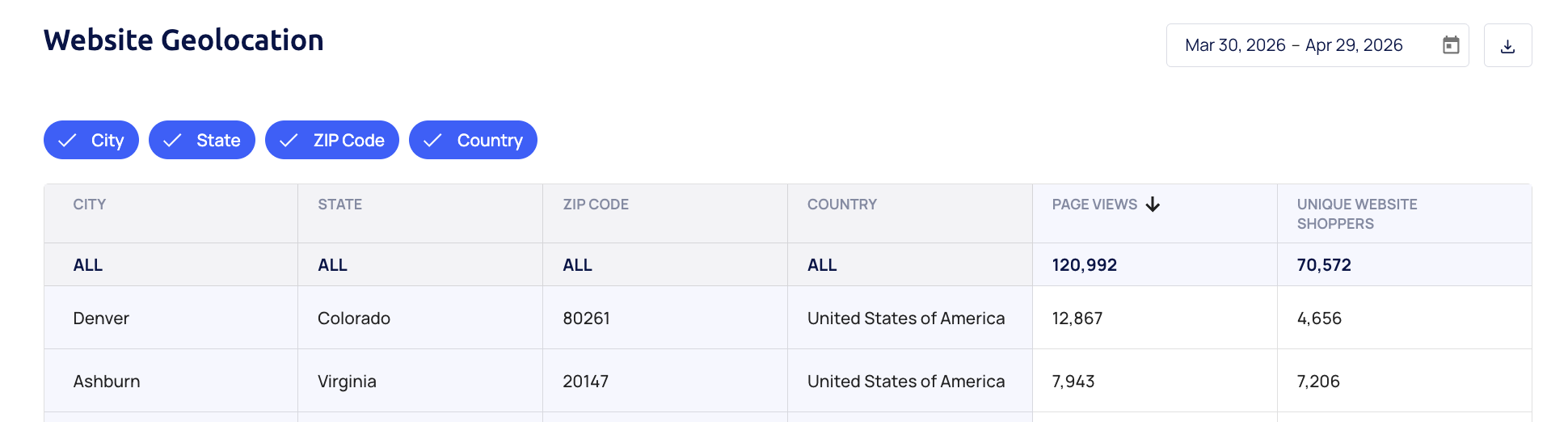Image resolution: width=1568 pixels, height=422 pixels.
Task: Click the ZIP code 80261 cell
Action: point(665,318)
